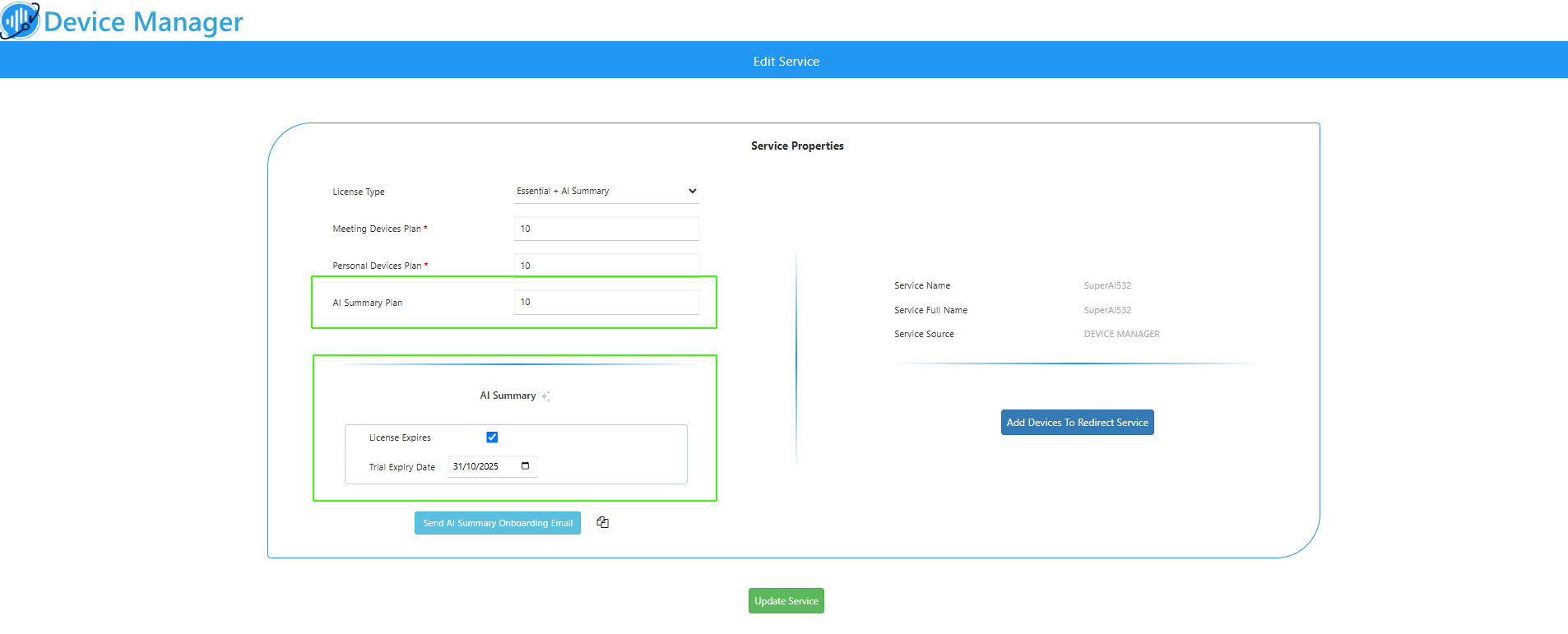Image resolution: width=1568 pixels, height=634 pixels.
Task: Click the DEVICE MANAGER service source value
Action: point(1122,334)
